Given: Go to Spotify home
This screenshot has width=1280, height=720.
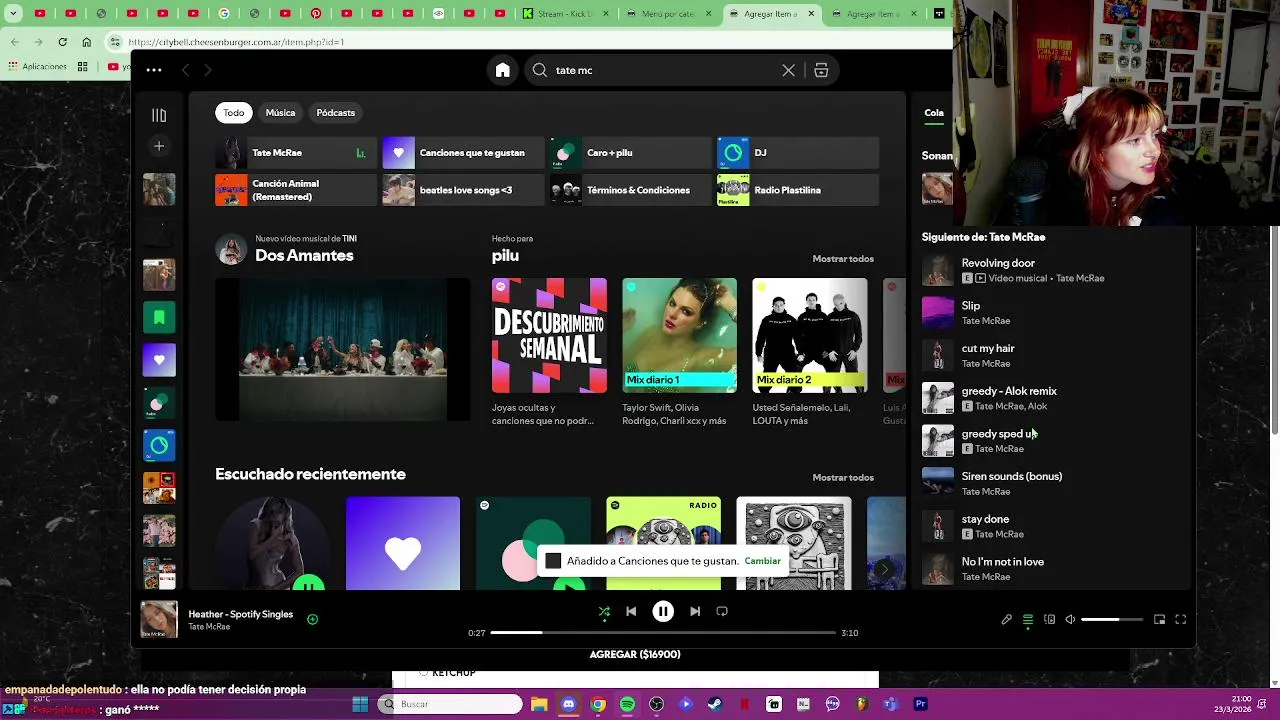Looking at the screenshot, I should click(502, 70).
